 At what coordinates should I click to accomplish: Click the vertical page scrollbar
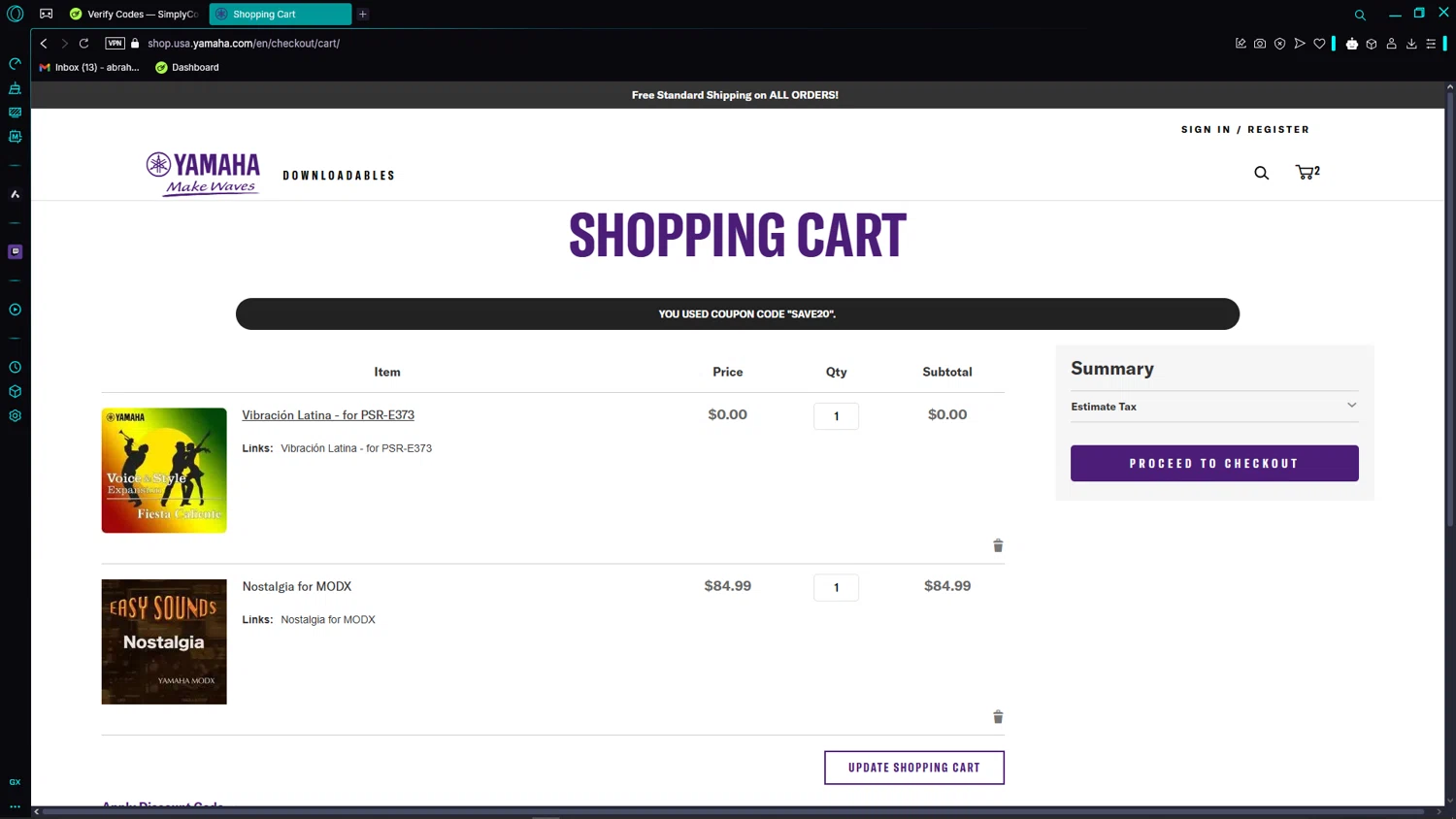(x=1450, y=311)
